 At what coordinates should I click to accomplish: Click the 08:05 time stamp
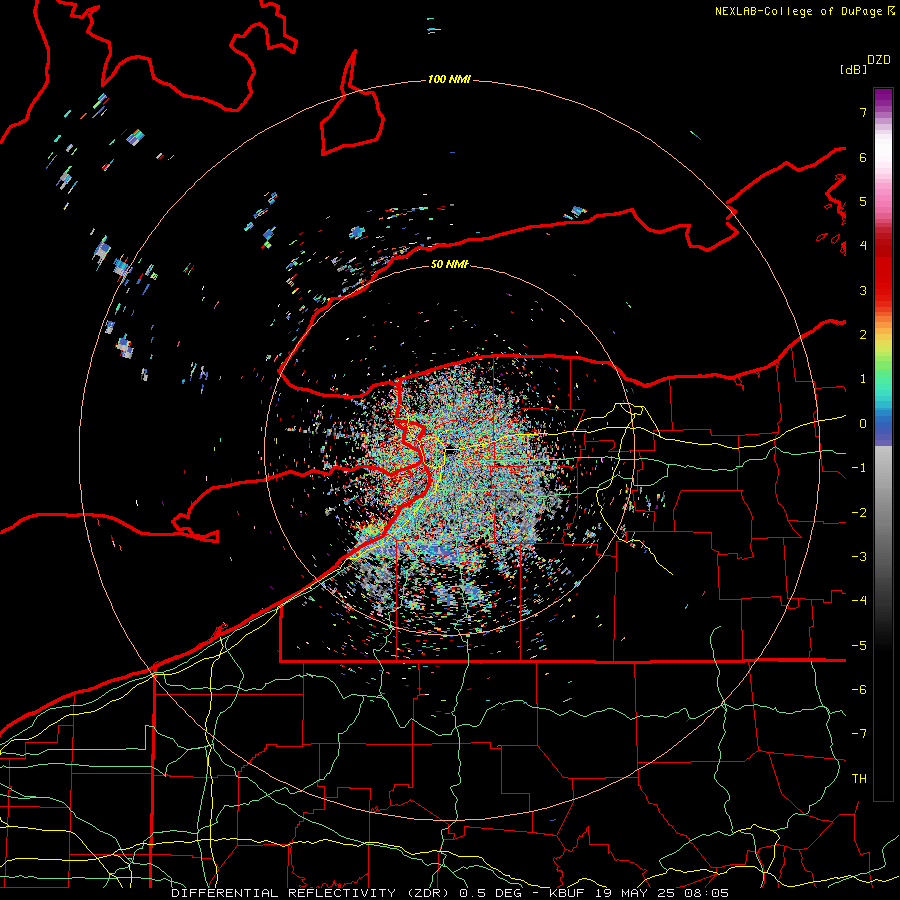[x=705, y=893]
